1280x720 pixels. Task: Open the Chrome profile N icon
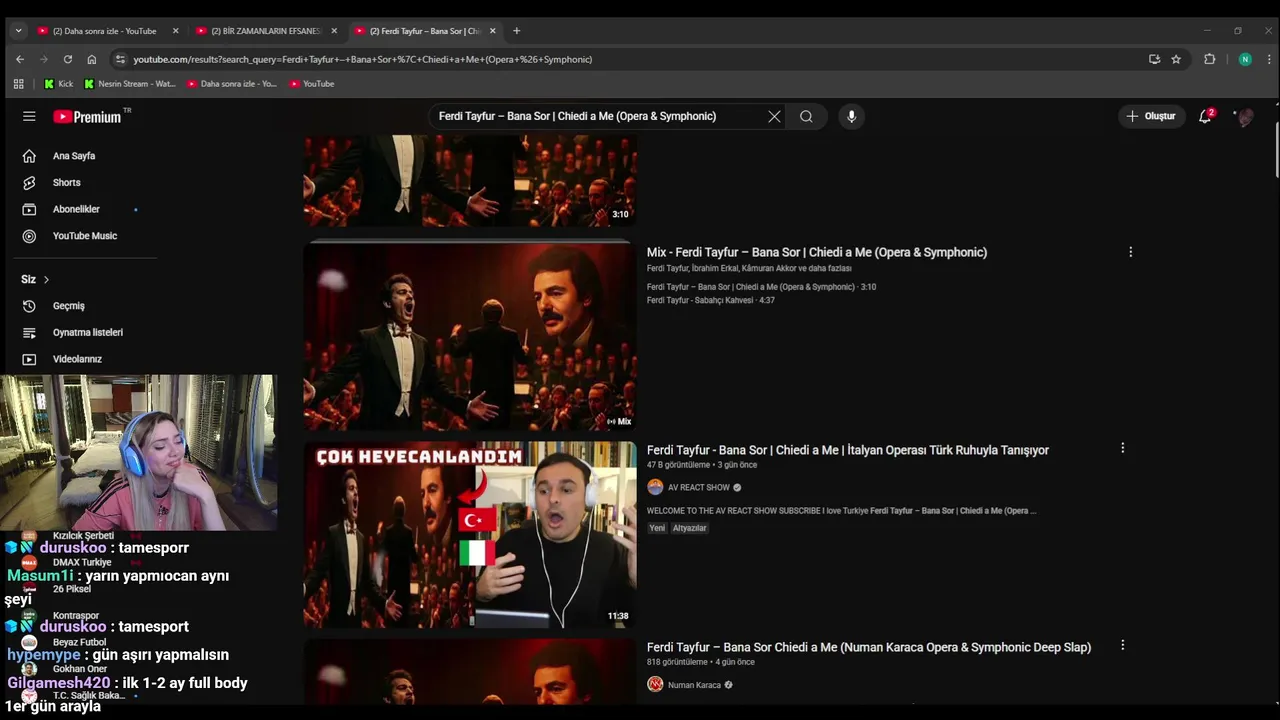pos(1245,59)
